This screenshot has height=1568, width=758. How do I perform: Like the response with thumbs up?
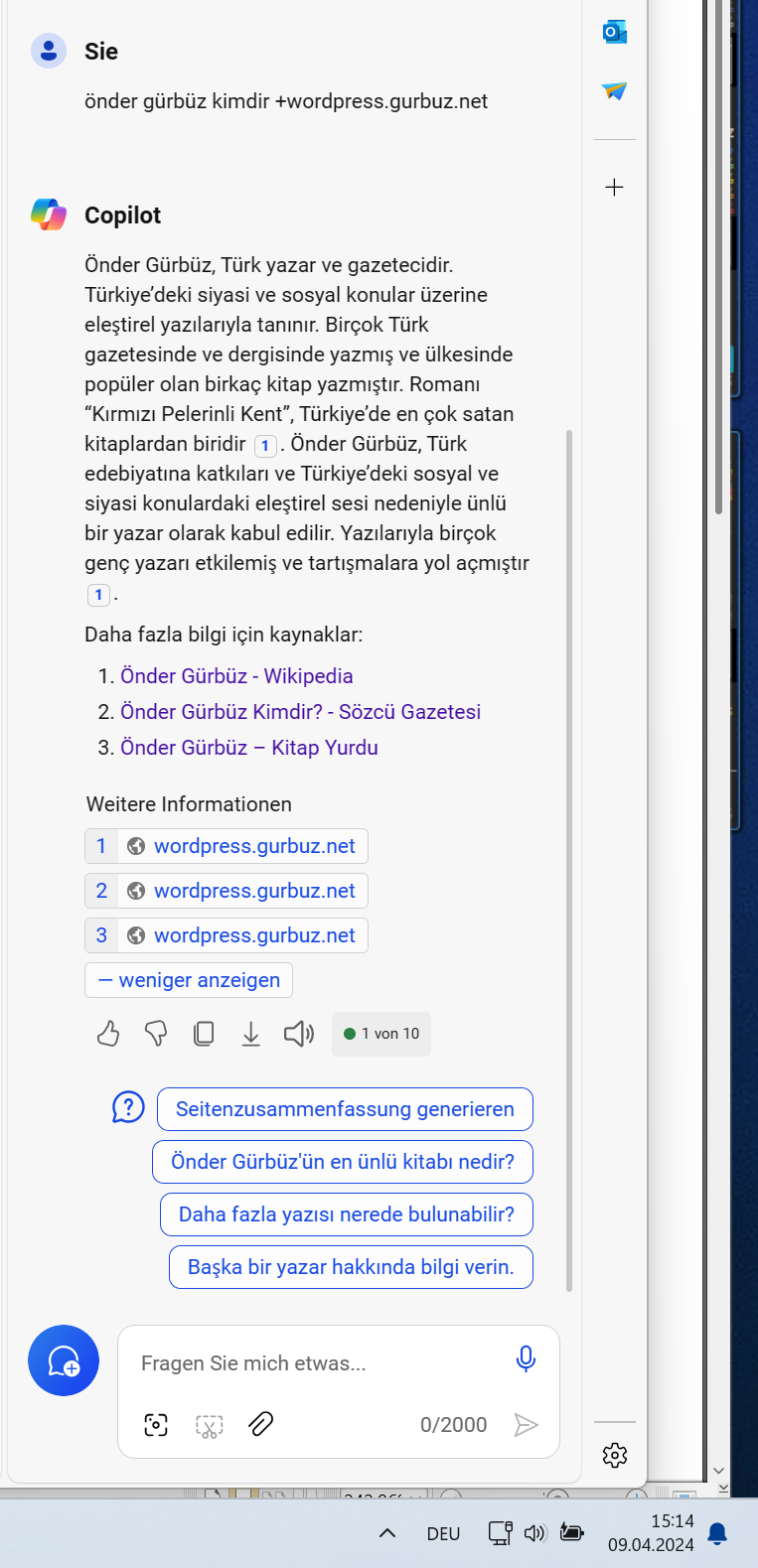[108, 1034]
